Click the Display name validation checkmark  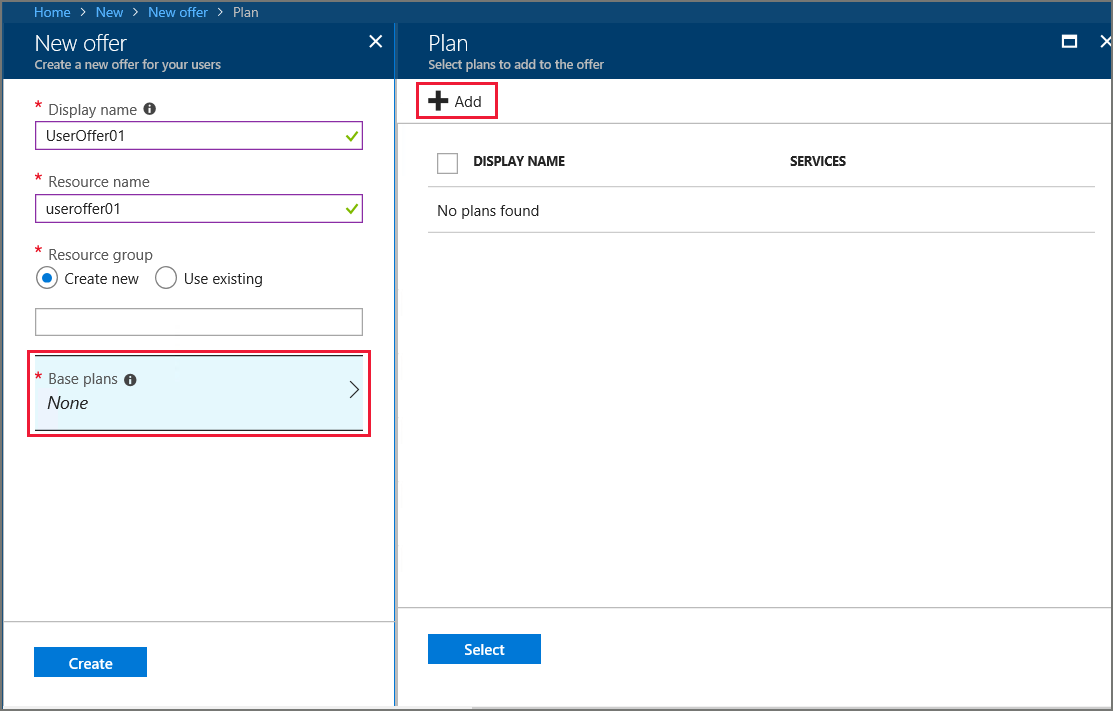(351, 135)
